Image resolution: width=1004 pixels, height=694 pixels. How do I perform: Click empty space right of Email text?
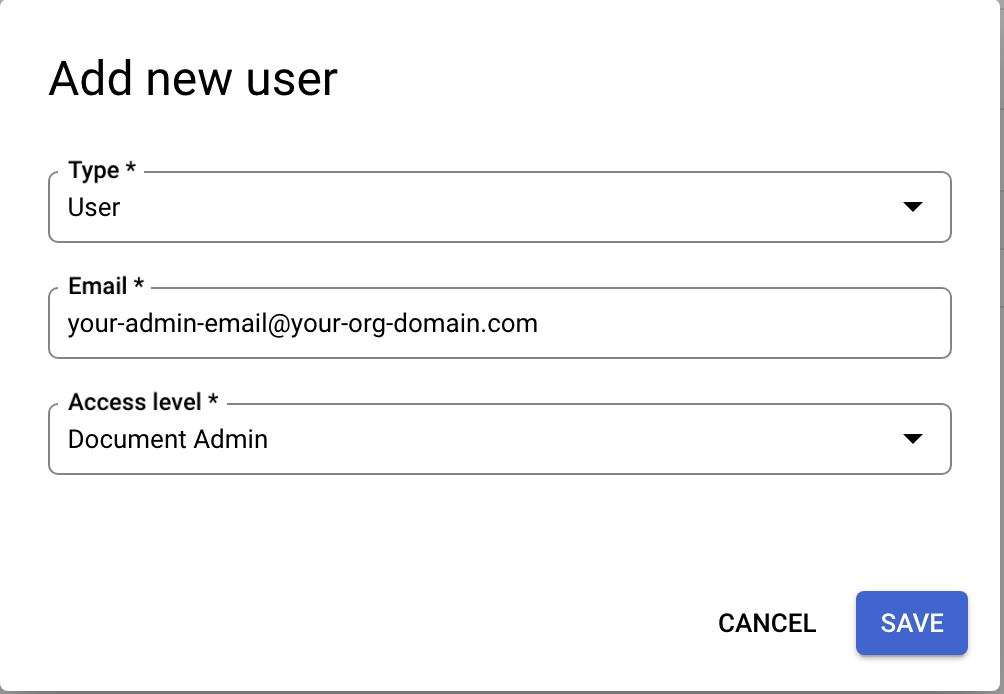(740, 323)
